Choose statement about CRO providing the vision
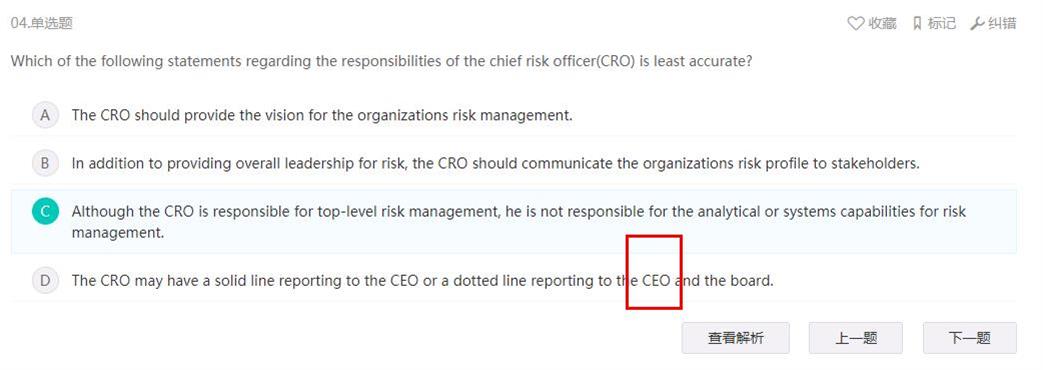1043x370 pixels. 322,115
